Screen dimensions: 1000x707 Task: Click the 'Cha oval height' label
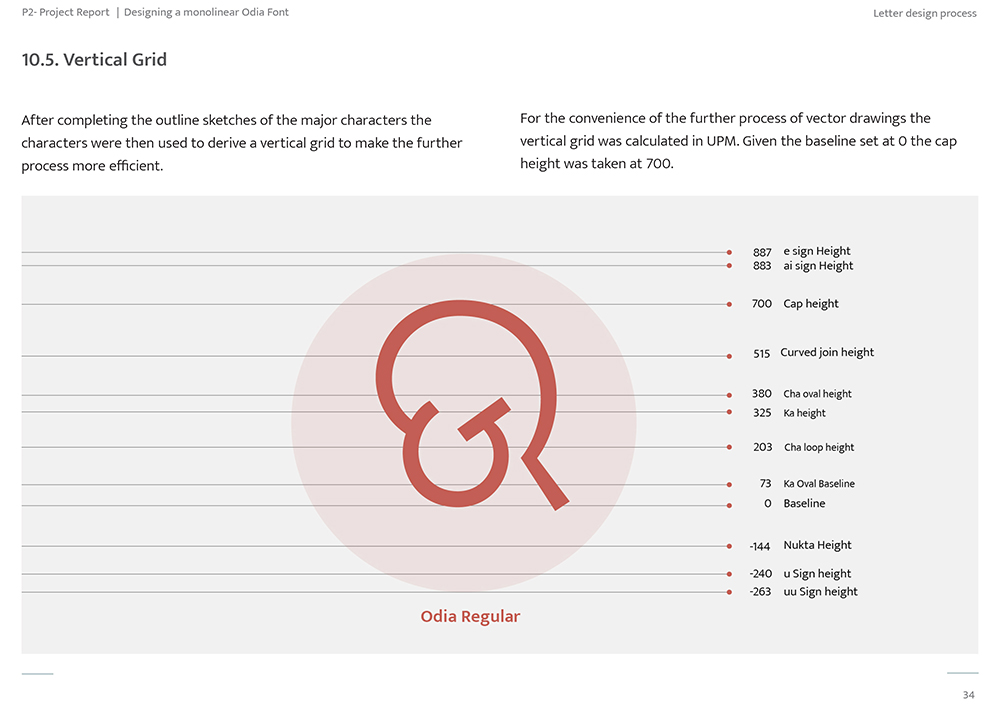pos(818,394)
